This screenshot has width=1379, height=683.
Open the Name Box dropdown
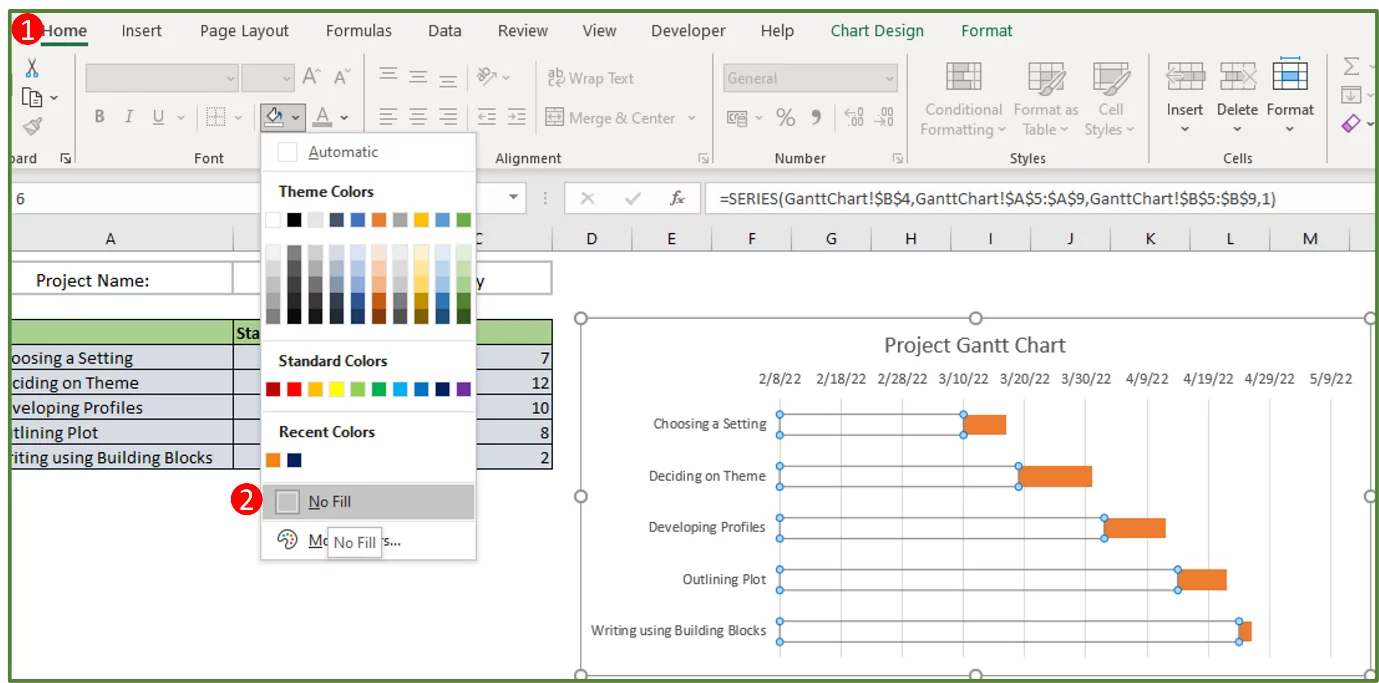tap(514, 197)
